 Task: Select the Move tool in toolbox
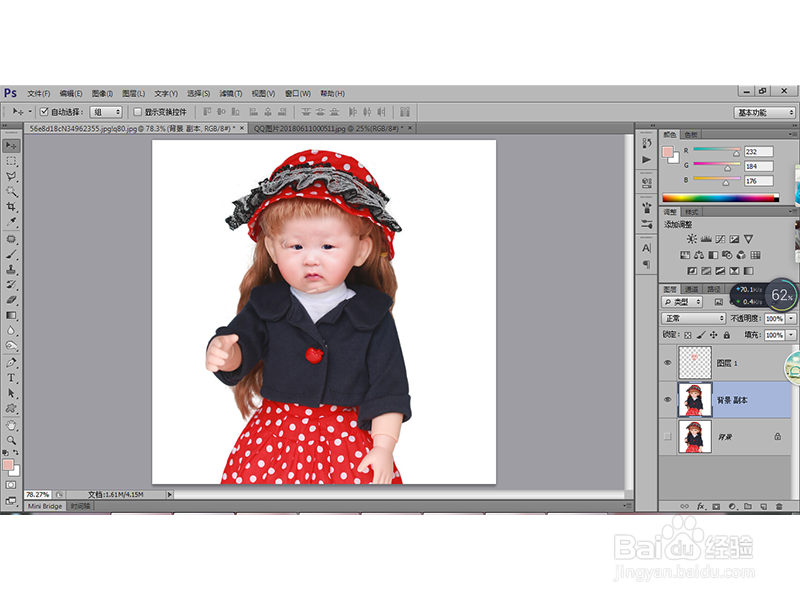(x=11, y=146)
